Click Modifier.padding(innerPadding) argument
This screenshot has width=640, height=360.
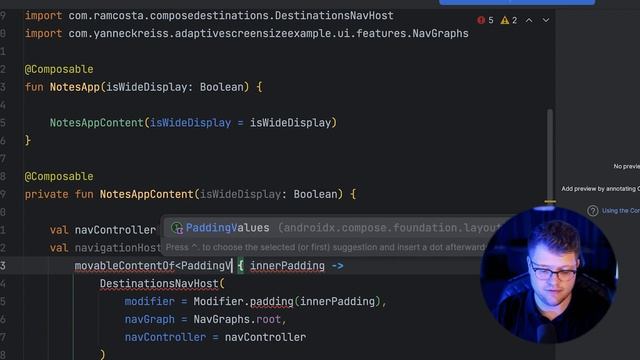(287, 301)
